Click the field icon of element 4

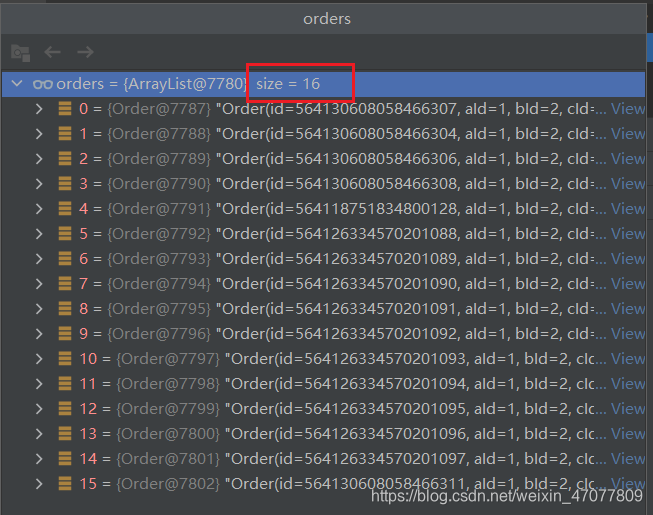point(65,209)
